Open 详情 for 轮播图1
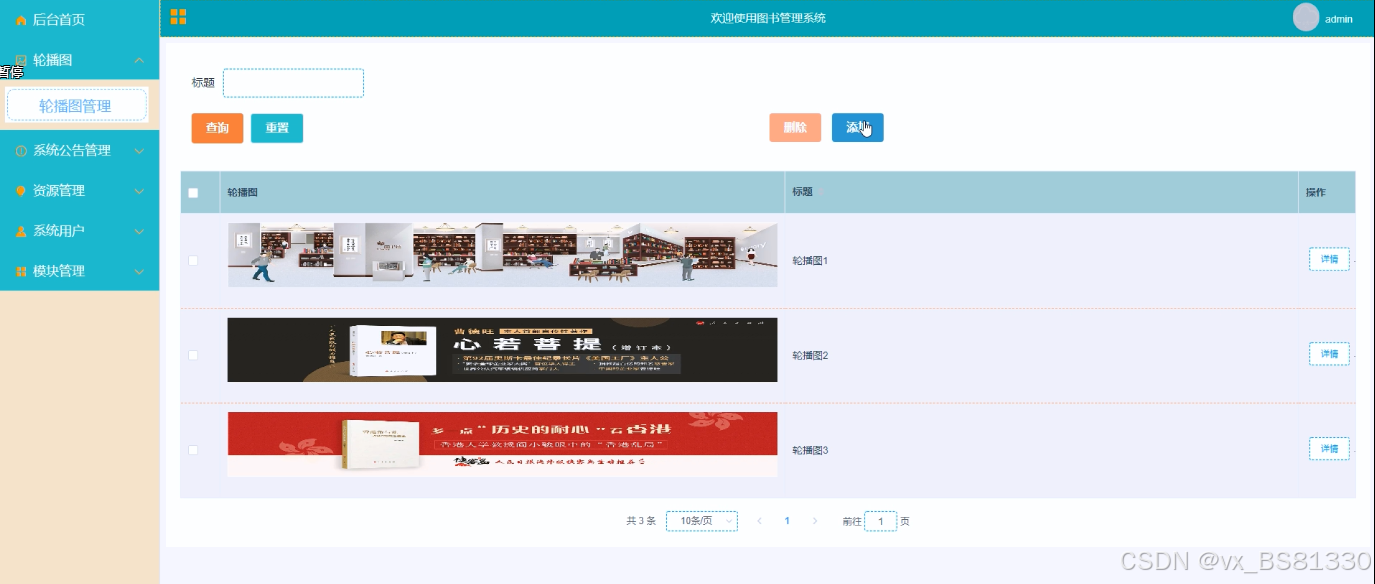The width and height of the screenshot is (1375, 584). tap(1329, 259)
